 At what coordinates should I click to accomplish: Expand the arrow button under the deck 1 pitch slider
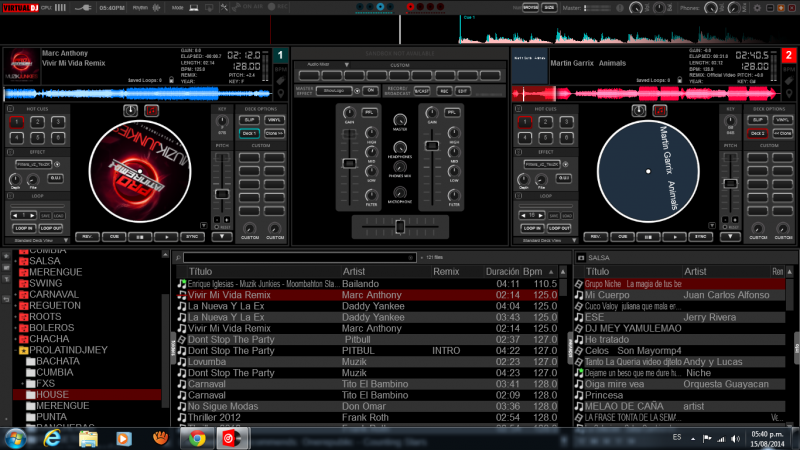[222, 237]
